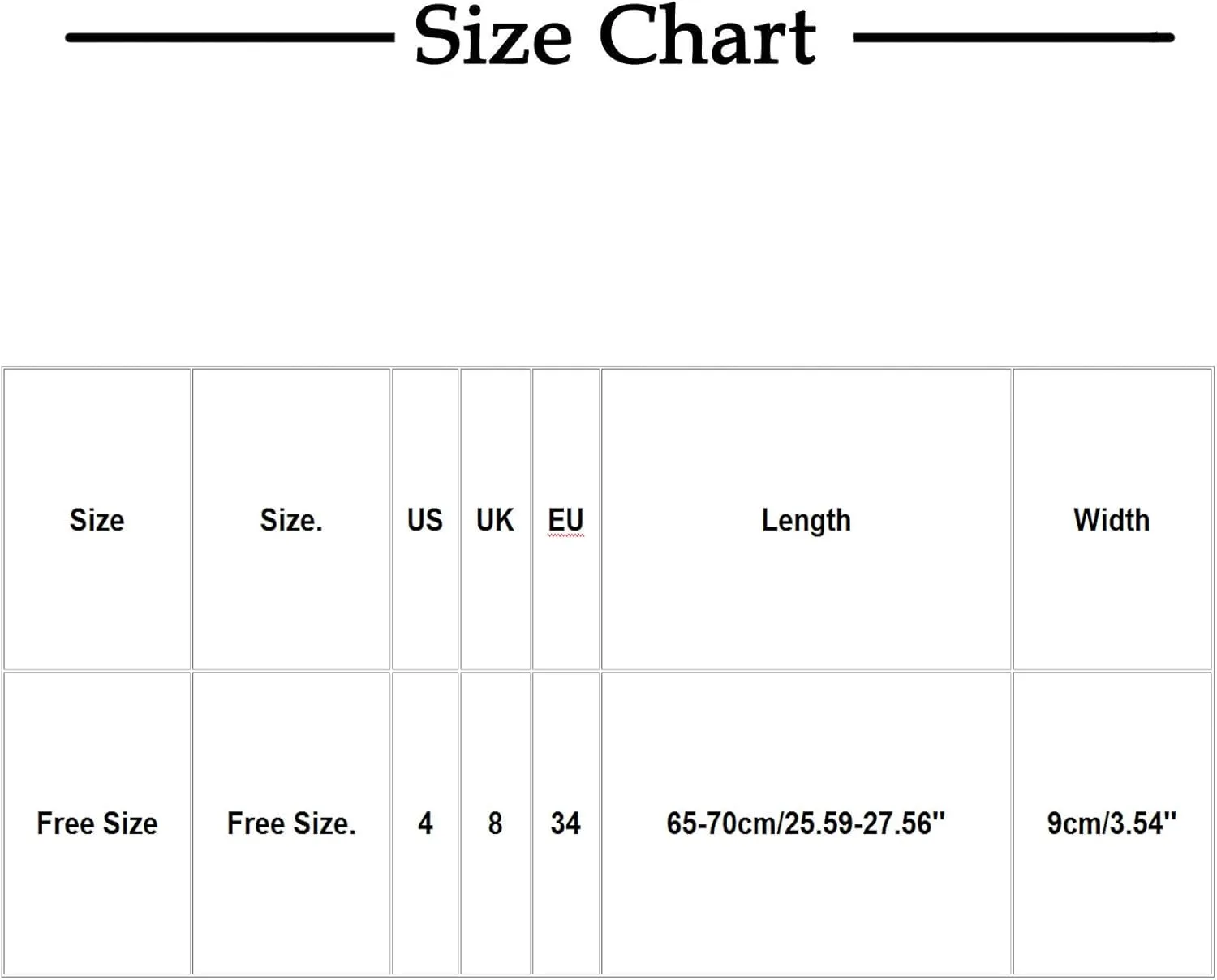Click the length value 65-70cm/25.59-27.56"
Screen dimensions: 1217x980
pyautogui.click(x=806, y=823)
